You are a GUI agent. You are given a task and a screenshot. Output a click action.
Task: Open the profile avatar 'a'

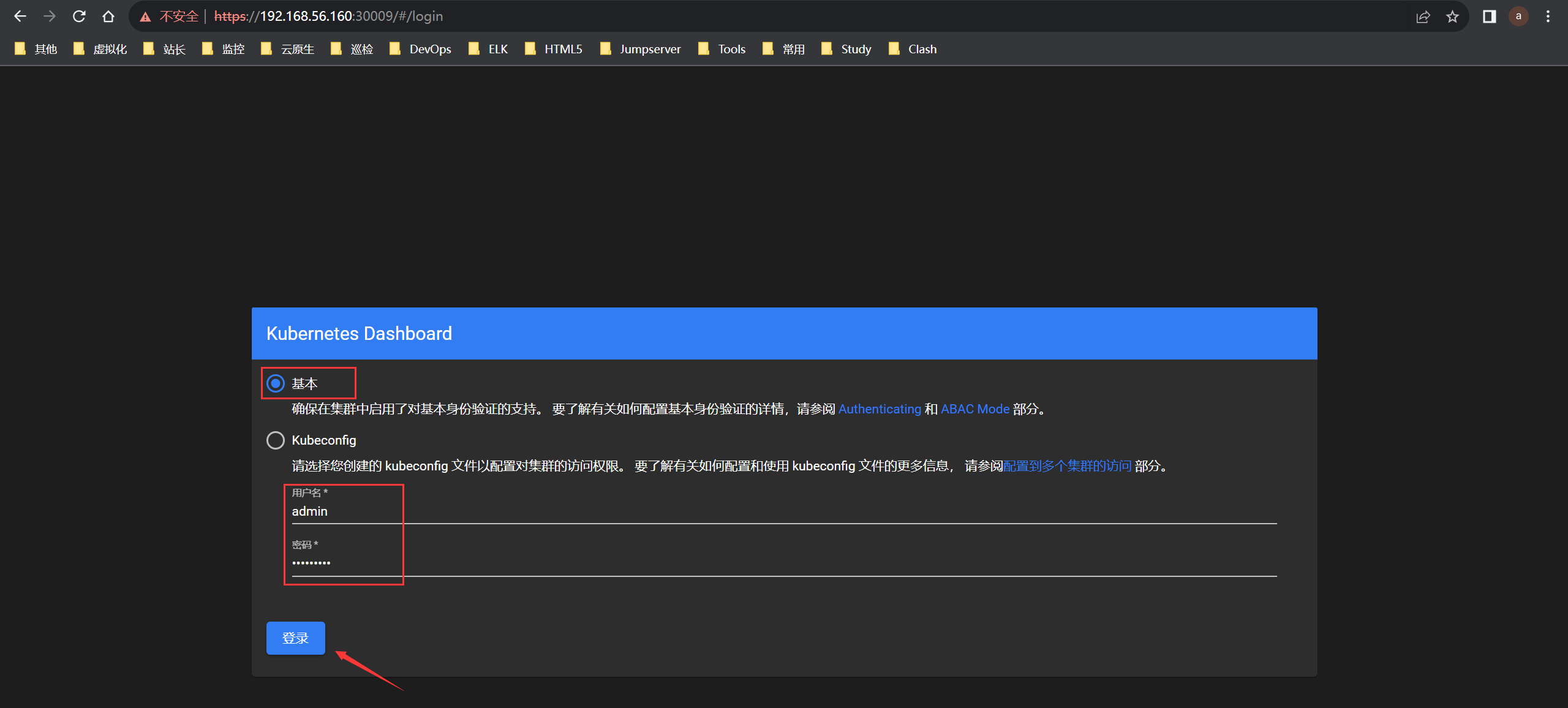(1518, 17)
